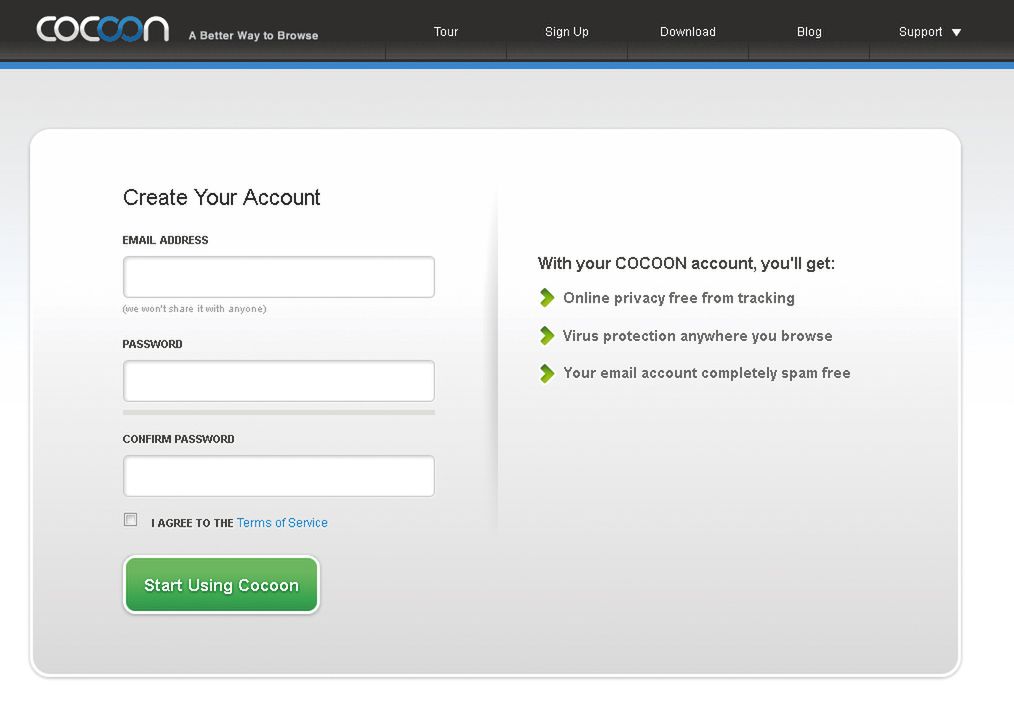Click the "A Better Way to Browse" tagline
Image resolution: width=1014 pixels, height=719 pixels.
pos(253,36)
